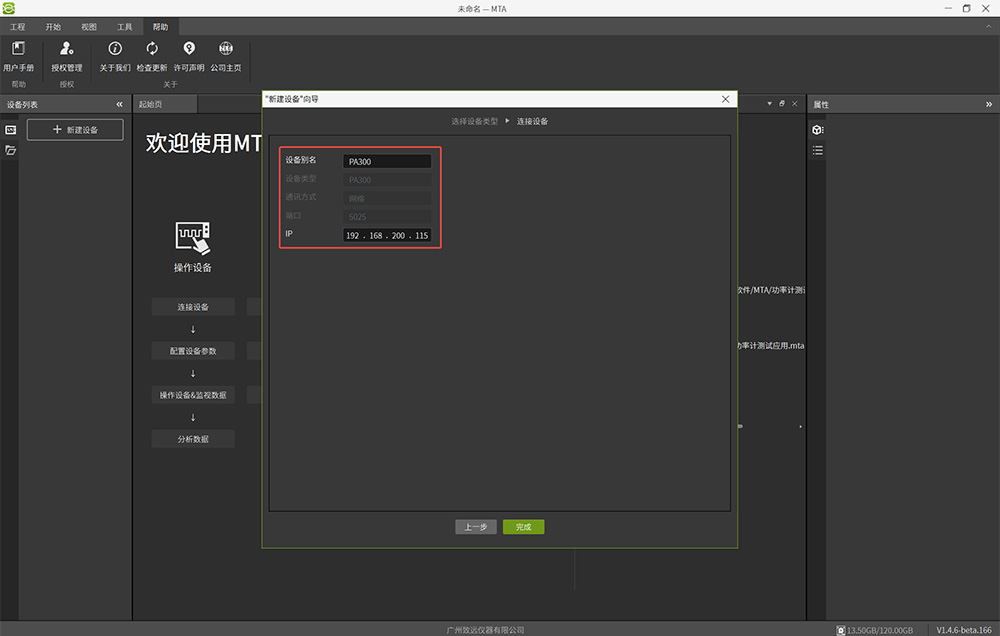
Task: Select the cube icon in properties panel
Action: pos(817,130)
